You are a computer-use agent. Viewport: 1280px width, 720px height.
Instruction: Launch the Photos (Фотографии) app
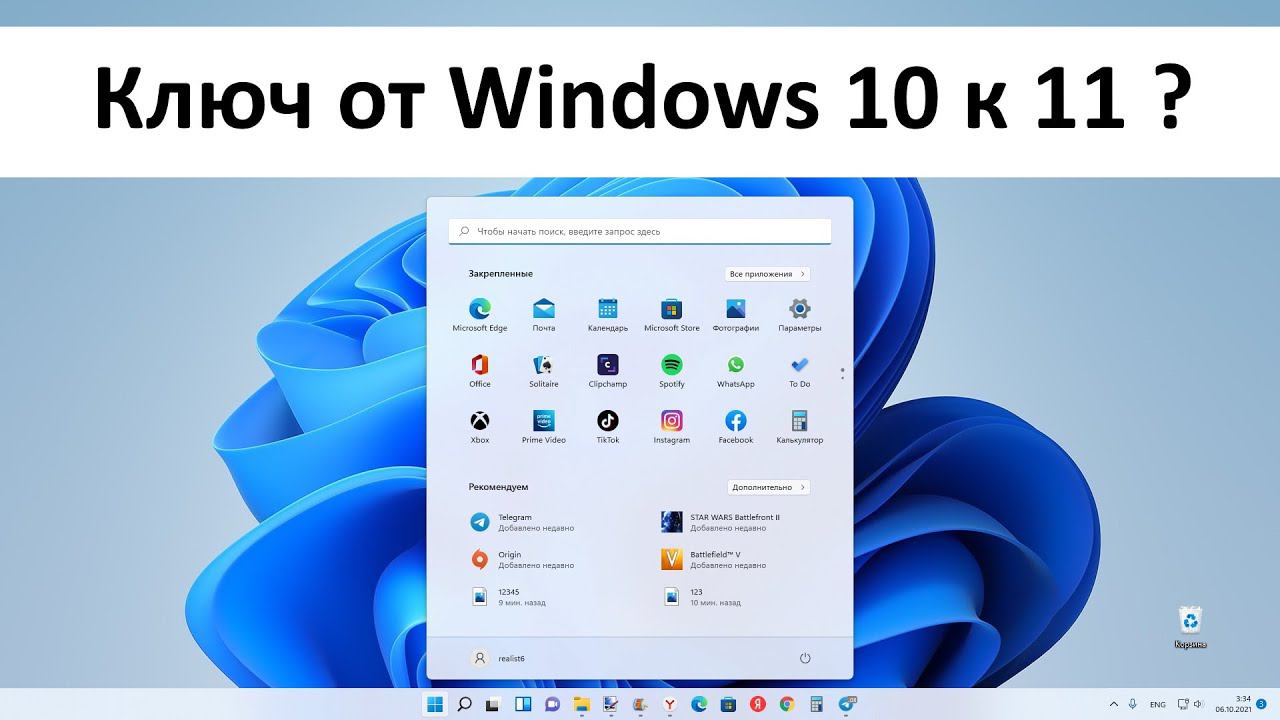coord(736,314)
